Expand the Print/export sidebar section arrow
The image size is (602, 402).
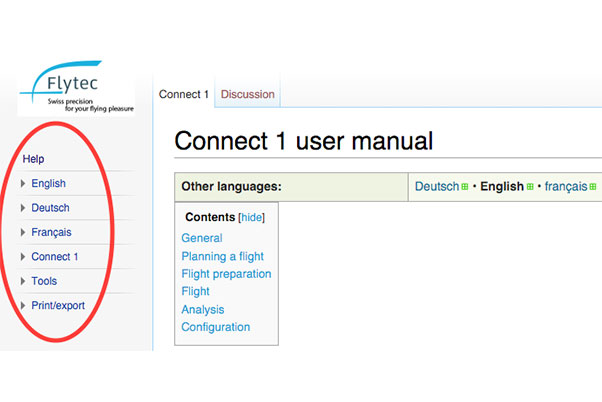click(23, 306)
